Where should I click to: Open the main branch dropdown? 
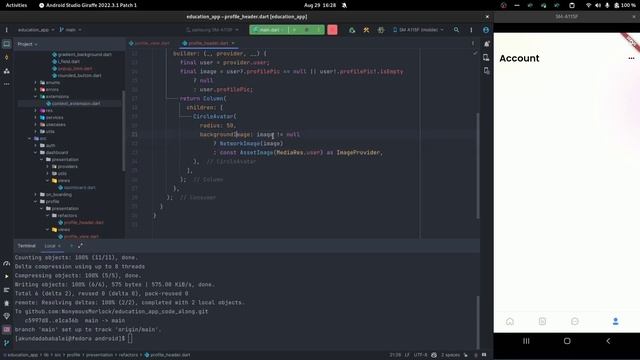pyautogui.click(x=70, y=30)
